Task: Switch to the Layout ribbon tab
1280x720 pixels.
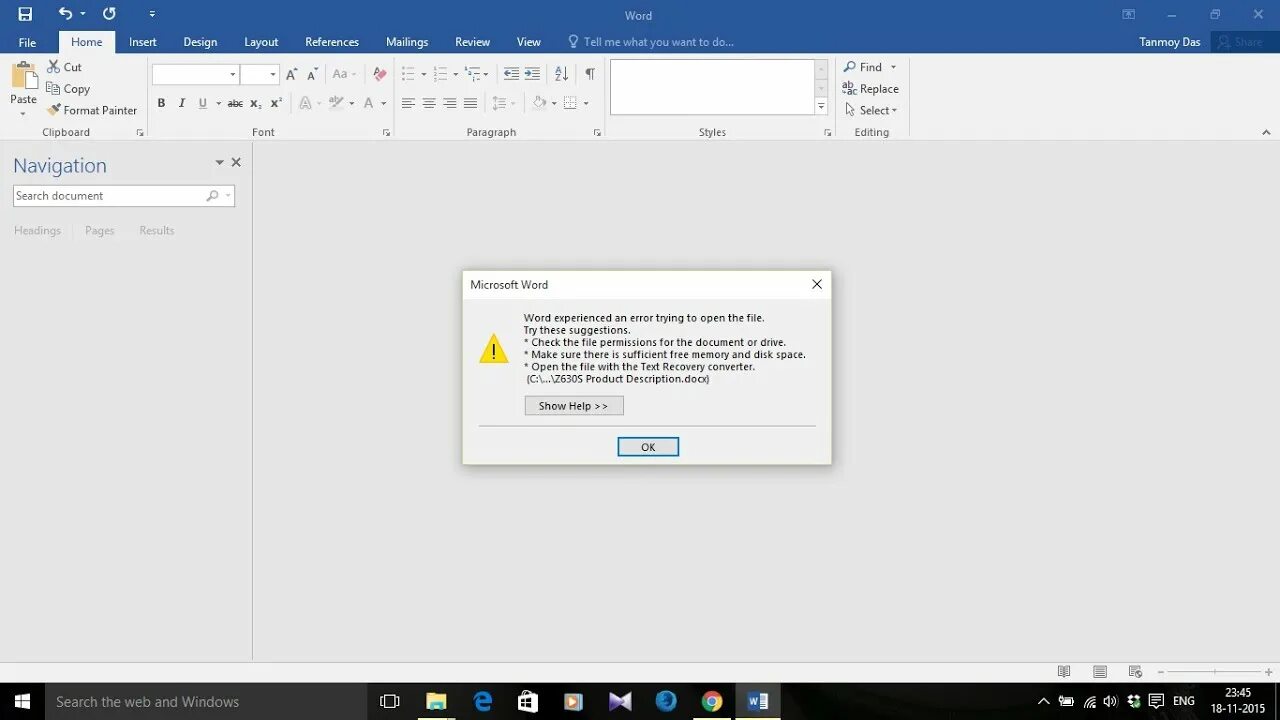Action: point(261,42)
